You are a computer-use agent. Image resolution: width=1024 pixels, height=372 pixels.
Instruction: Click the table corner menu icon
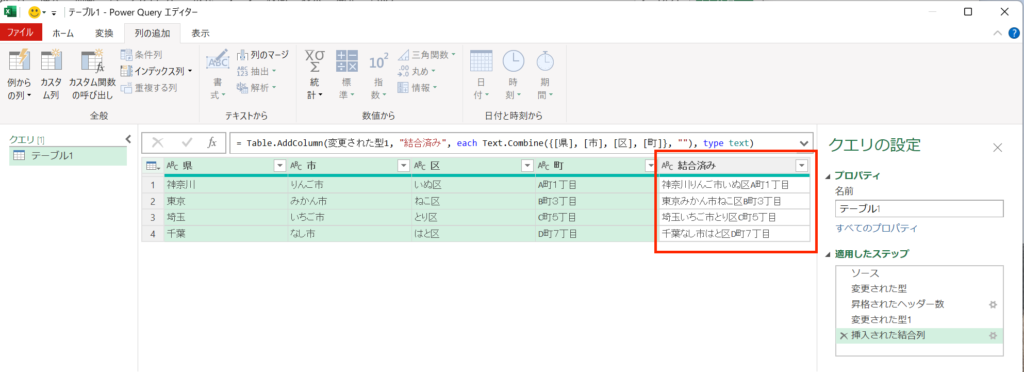[x=152, y=166]
